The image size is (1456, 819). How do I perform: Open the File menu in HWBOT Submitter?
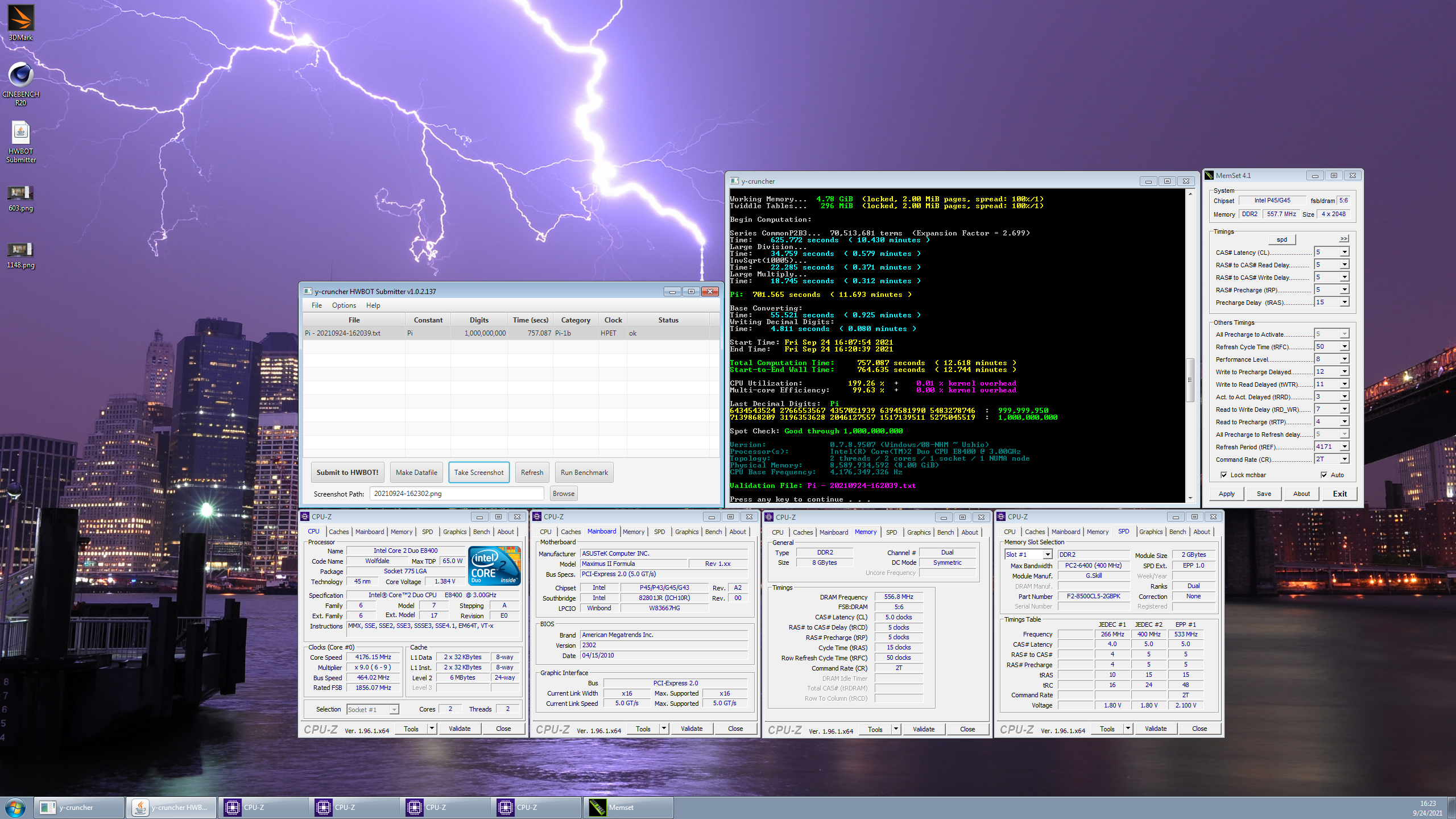click(x=317, y=305)
